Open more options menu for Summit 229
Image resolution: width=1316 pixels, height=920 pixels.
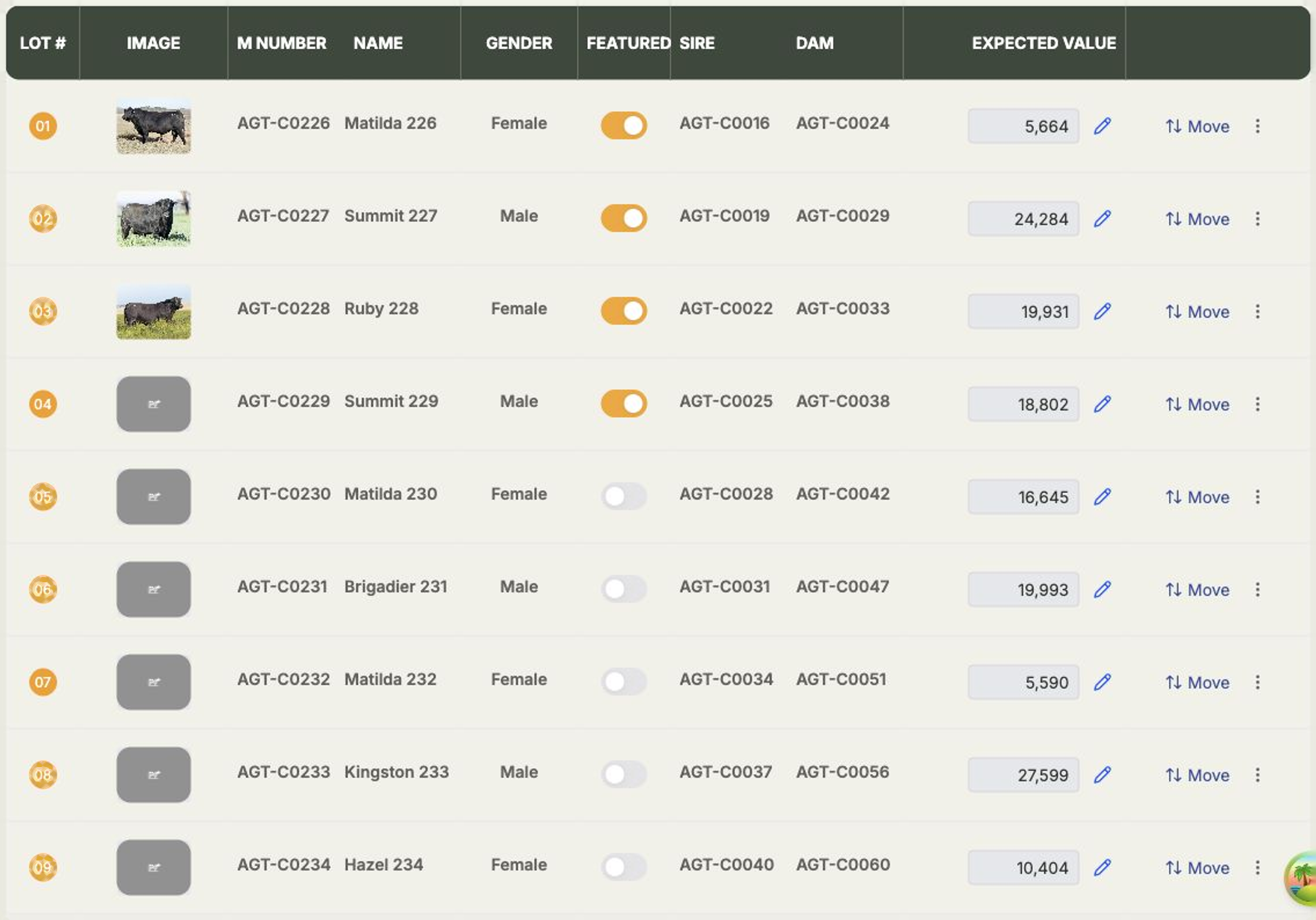[x=1257, y=404]
